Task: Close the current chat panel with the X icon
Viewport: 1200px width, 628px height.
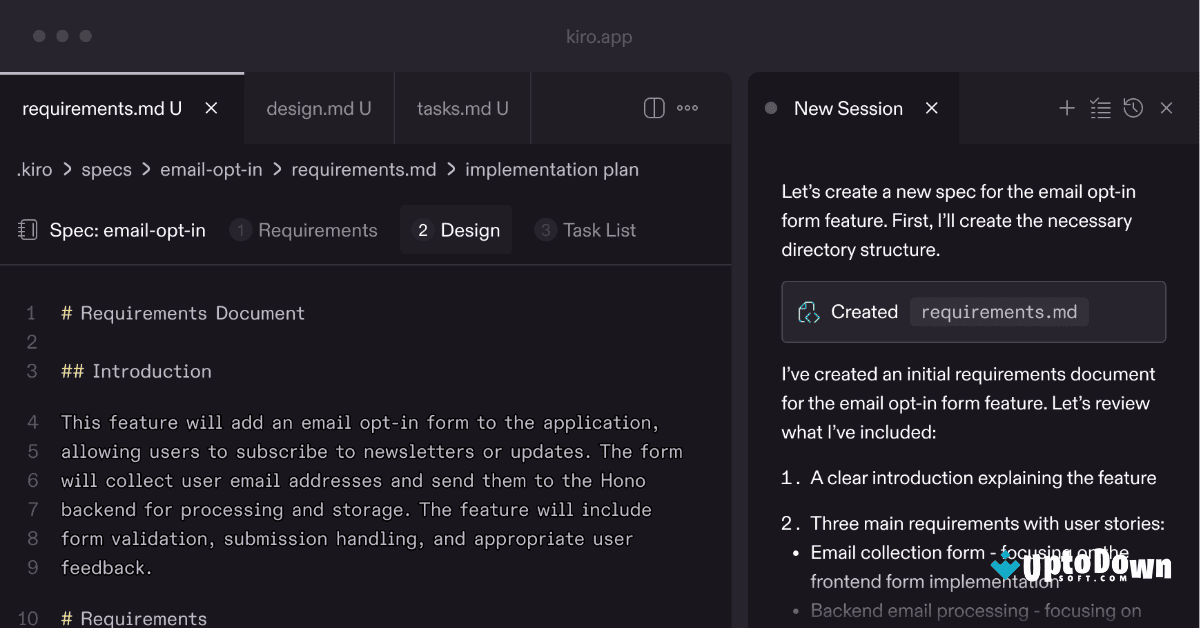Action: click(x=1166, y=107)
